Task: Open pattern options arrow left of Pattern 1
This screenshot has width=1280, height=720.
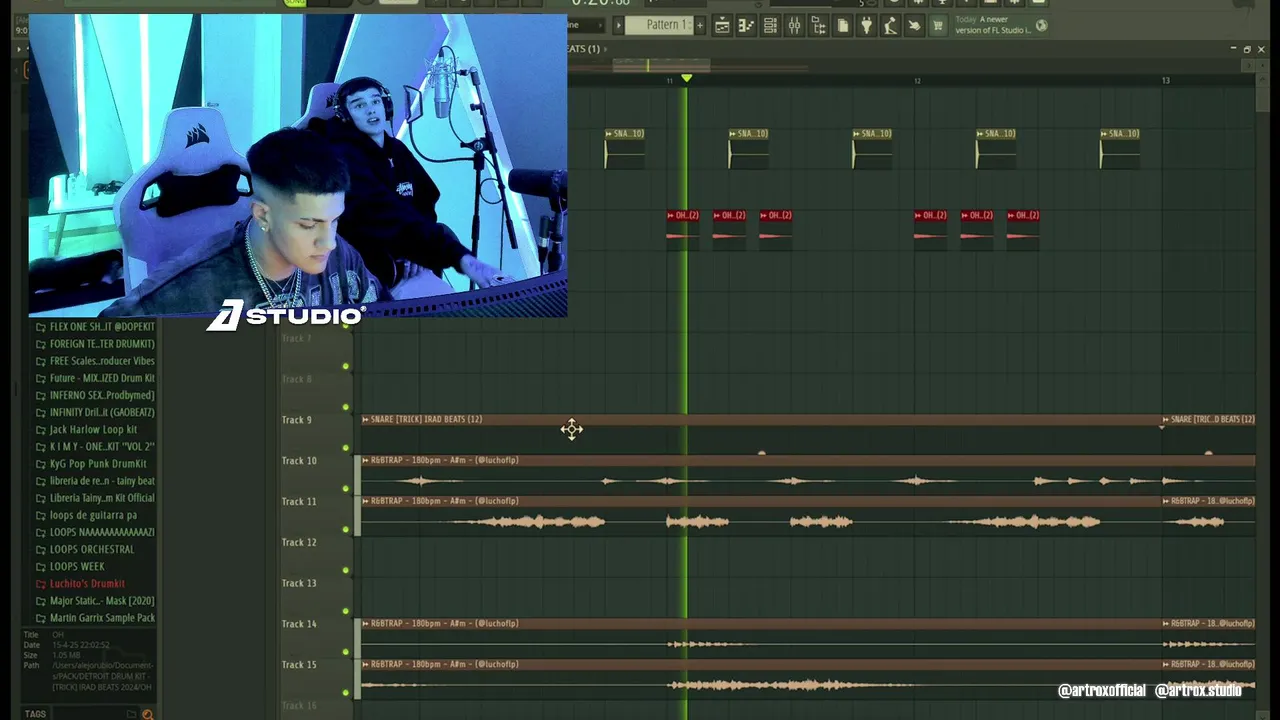Action: [618, 25]
